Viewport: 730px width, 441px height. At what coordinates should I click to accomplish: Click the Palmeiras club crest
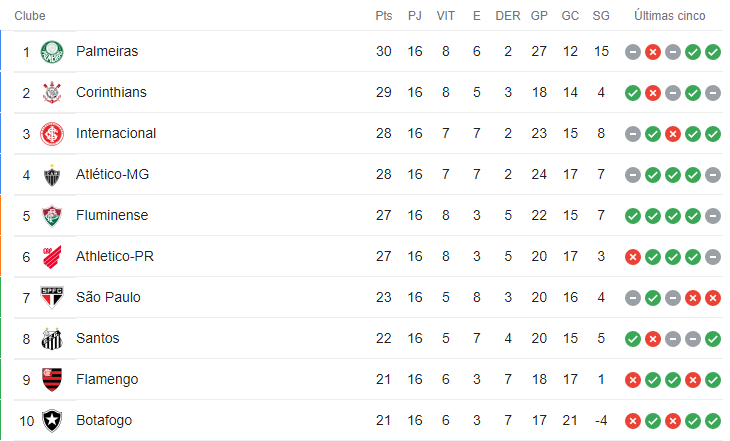[52, 52]
